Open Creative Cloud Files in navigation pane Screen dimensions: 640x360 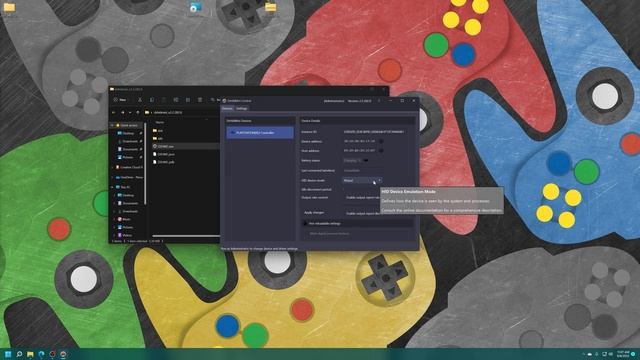click(x=129, y=167)
